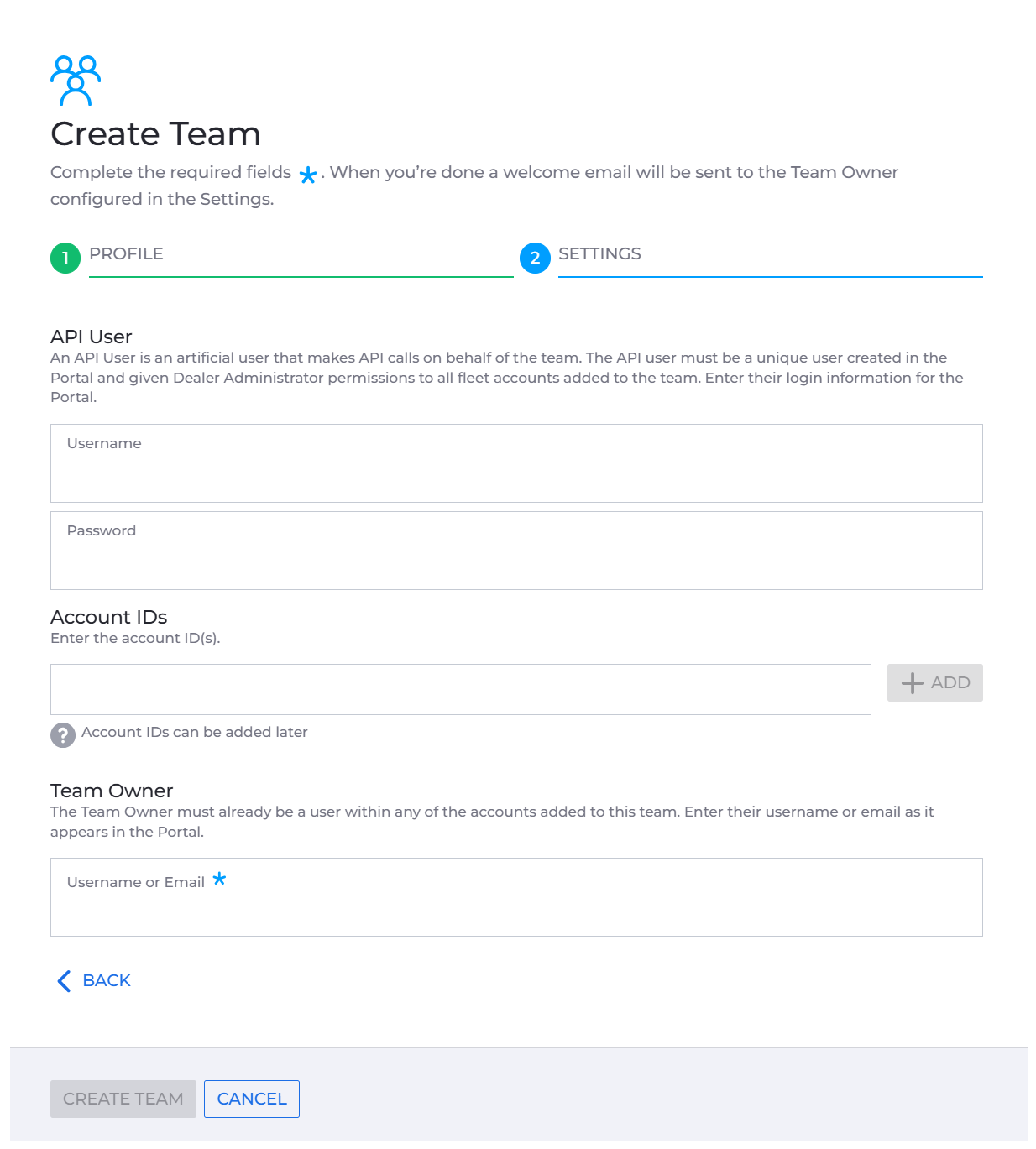The height and width of the screenshot is (1149, 1036).
Task: Click the ADD account ID button
Action: pyautogui.click(x=935, y=683)
